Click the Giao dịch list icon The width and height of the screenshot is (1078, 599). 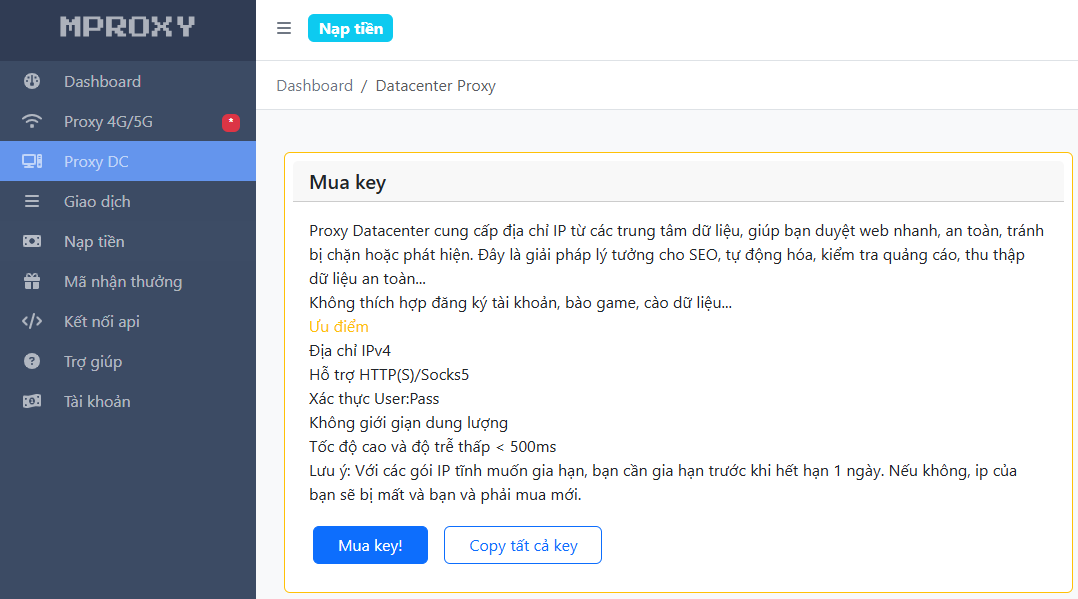tap(32, 202)
